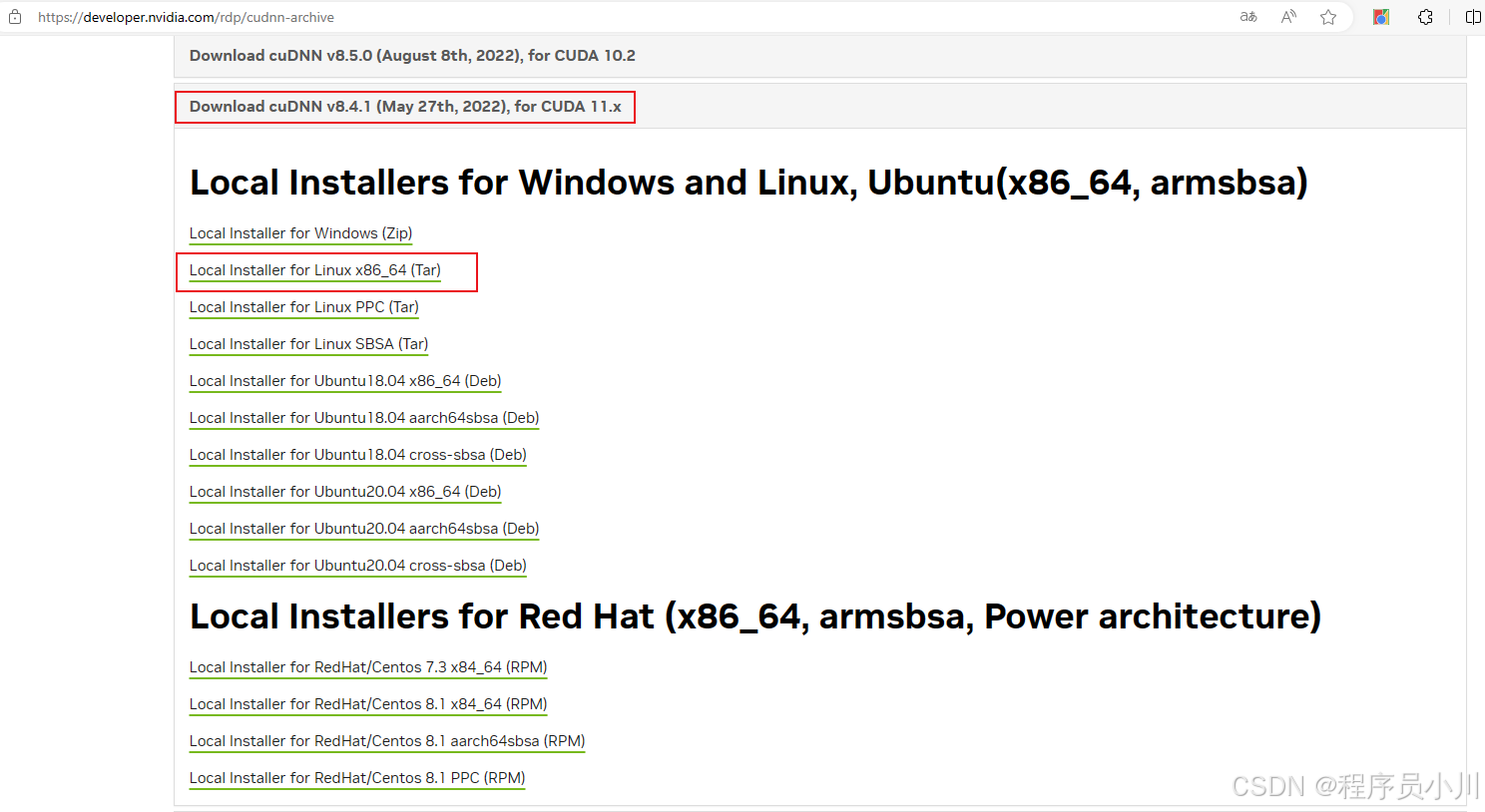The image size is (1485, 812).
Task: Open the colorful browser extension icon
Action: (x=1381, y=17)
